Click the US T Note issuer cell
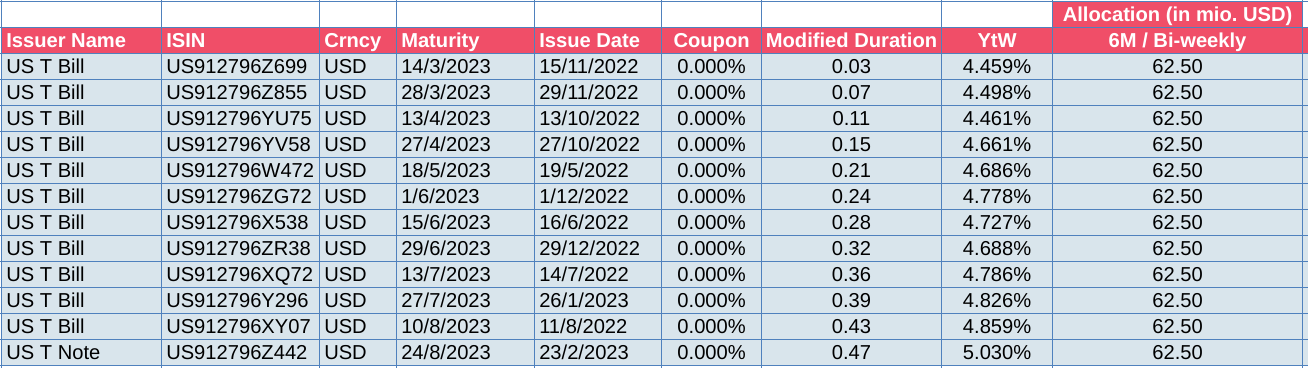 [81, 353]
